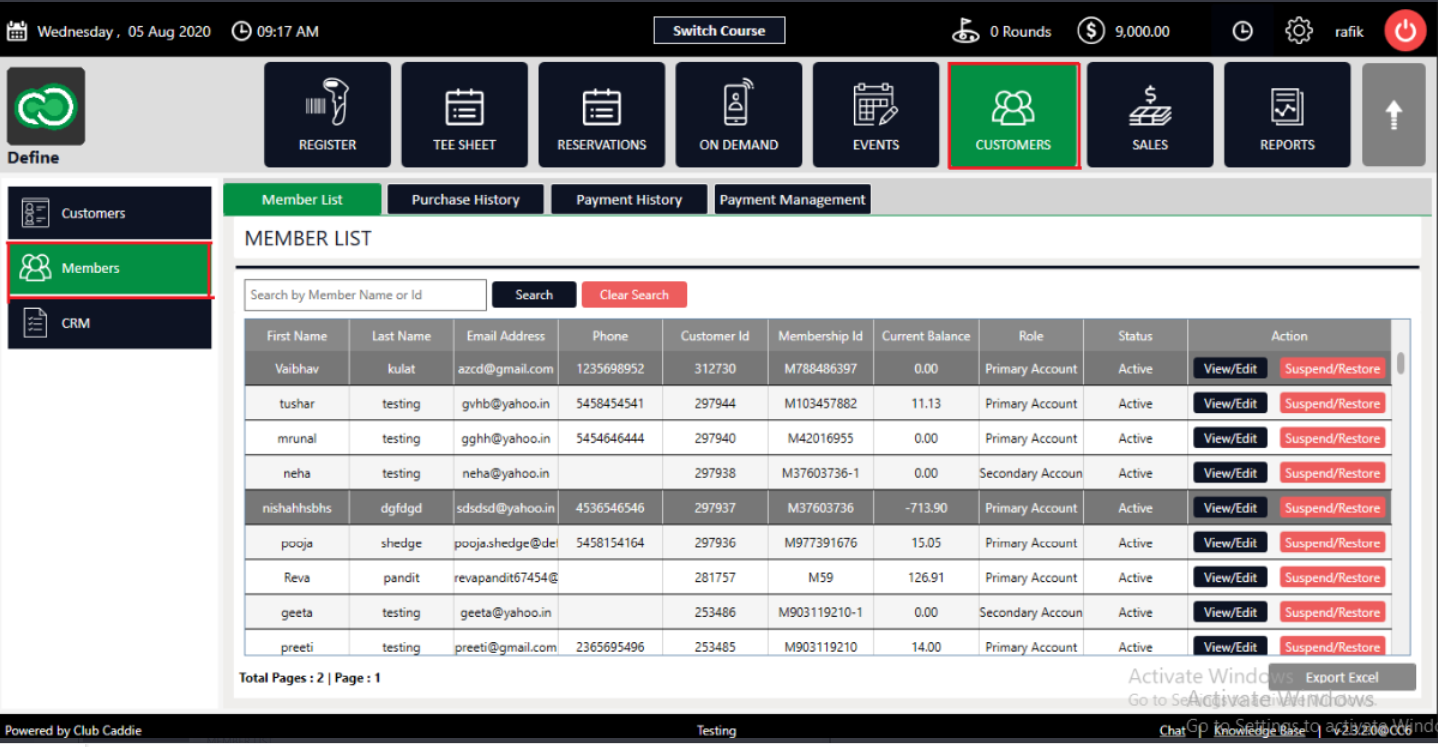
Task: Click View/Edit for pooja shedge
Action: [x=1230, y=543]
